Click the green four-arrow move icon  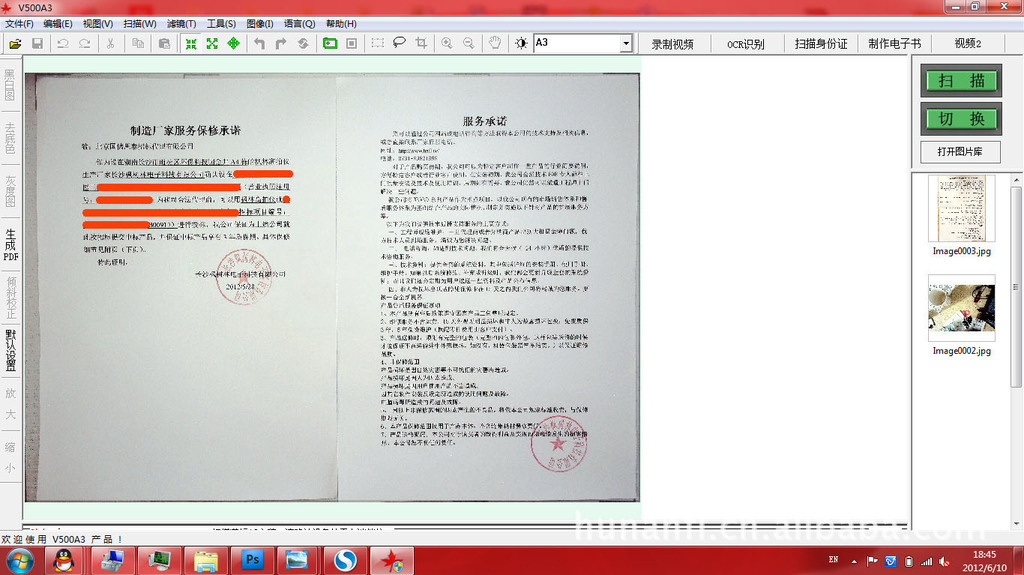tap(233, 44)
